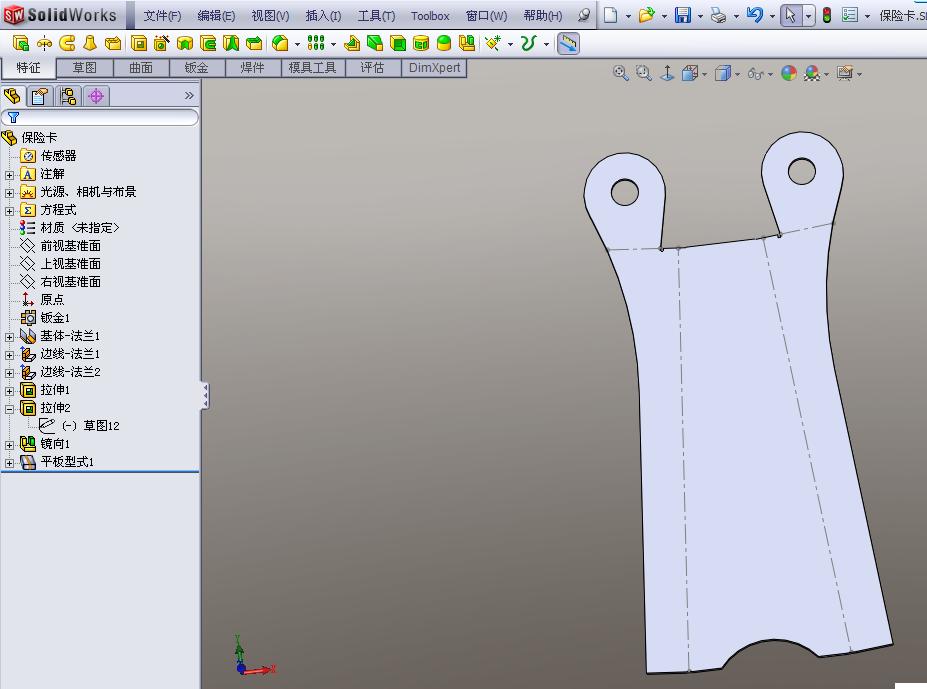Expand the 边线-法兰2 feature node

pyautogui.click(x=9, y=373)
